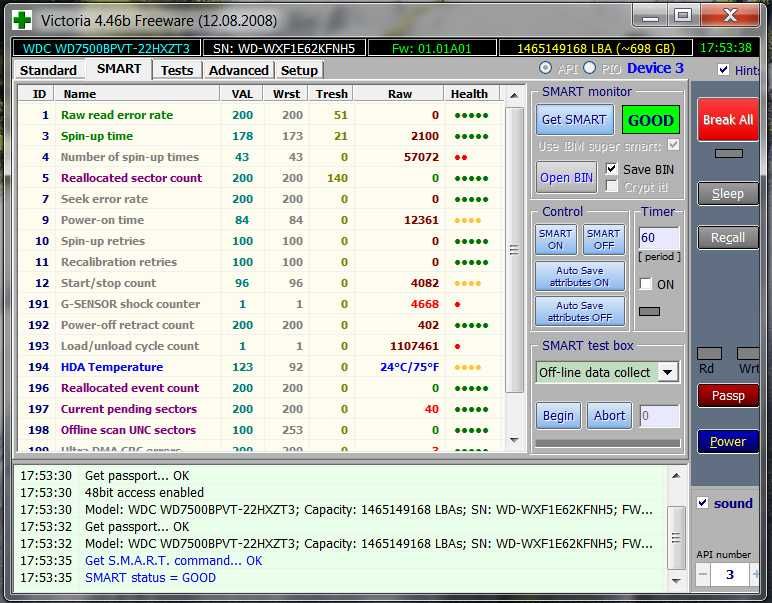Click the Passp button
The width and height of the screenshot is (772, 603).
728,395
